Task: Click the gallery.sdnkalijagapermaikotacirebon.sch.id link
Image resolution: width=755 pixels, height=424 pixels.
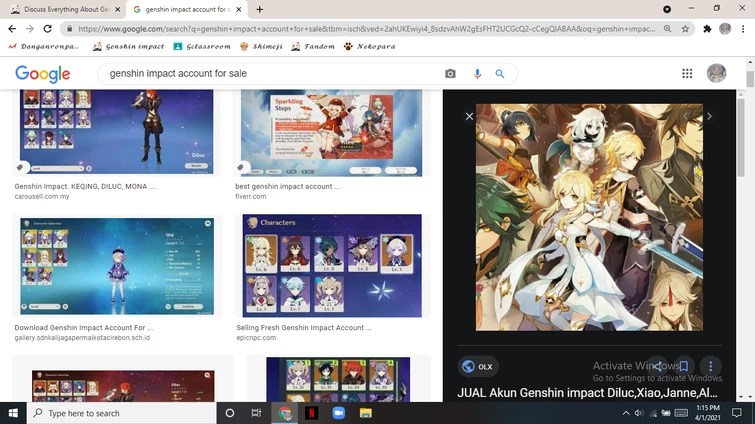Action: [82, 338]
